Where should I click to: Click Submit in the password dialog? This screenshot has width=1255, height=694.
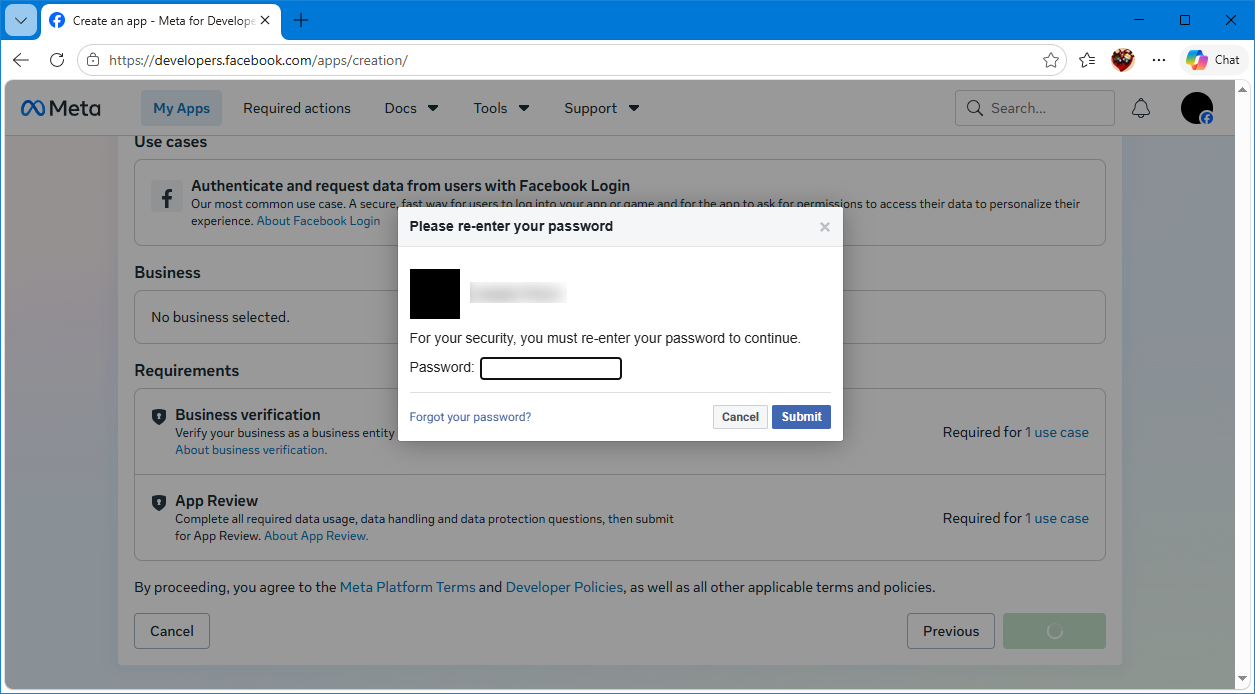pos(801,417)
